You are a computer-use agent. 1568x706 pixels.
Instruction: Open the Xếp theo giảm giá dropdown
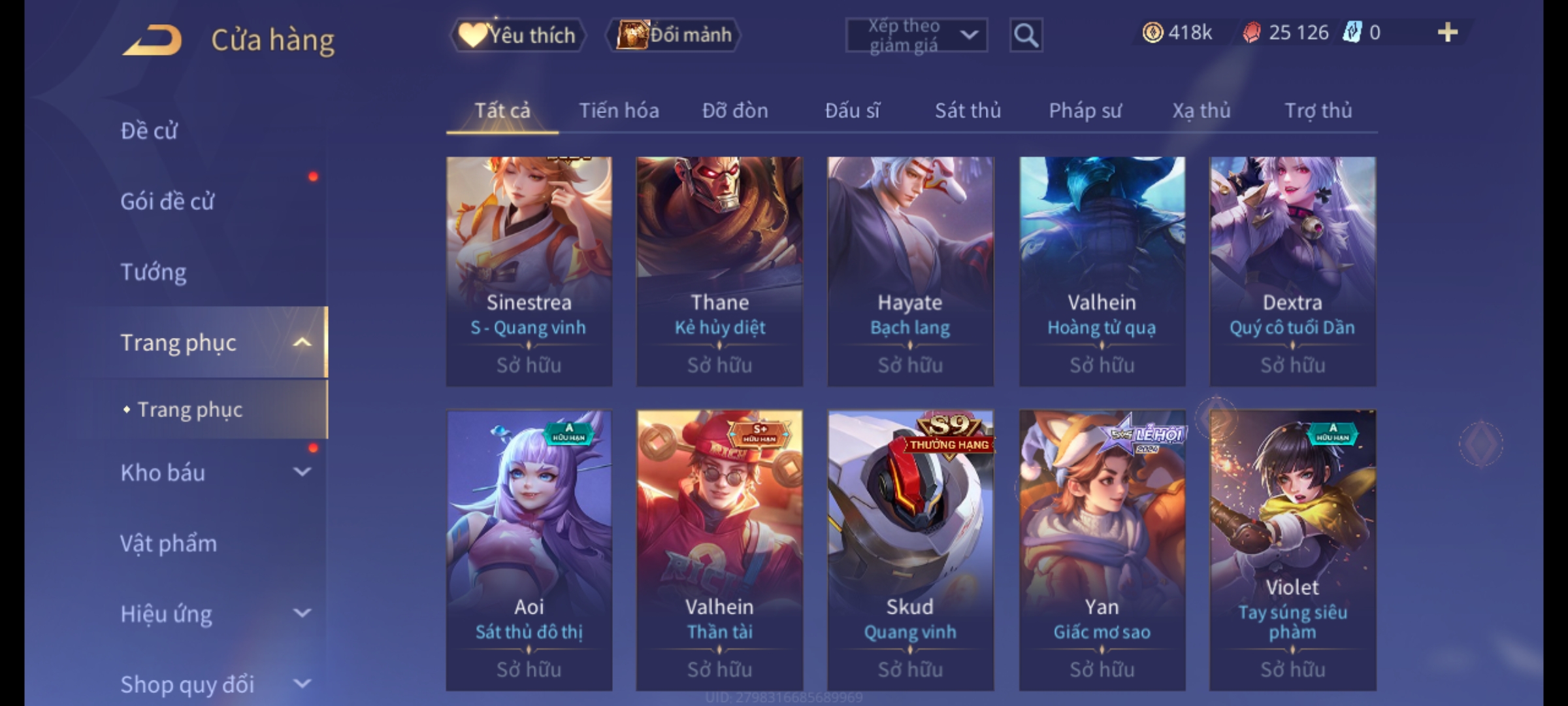click(917, 35)
